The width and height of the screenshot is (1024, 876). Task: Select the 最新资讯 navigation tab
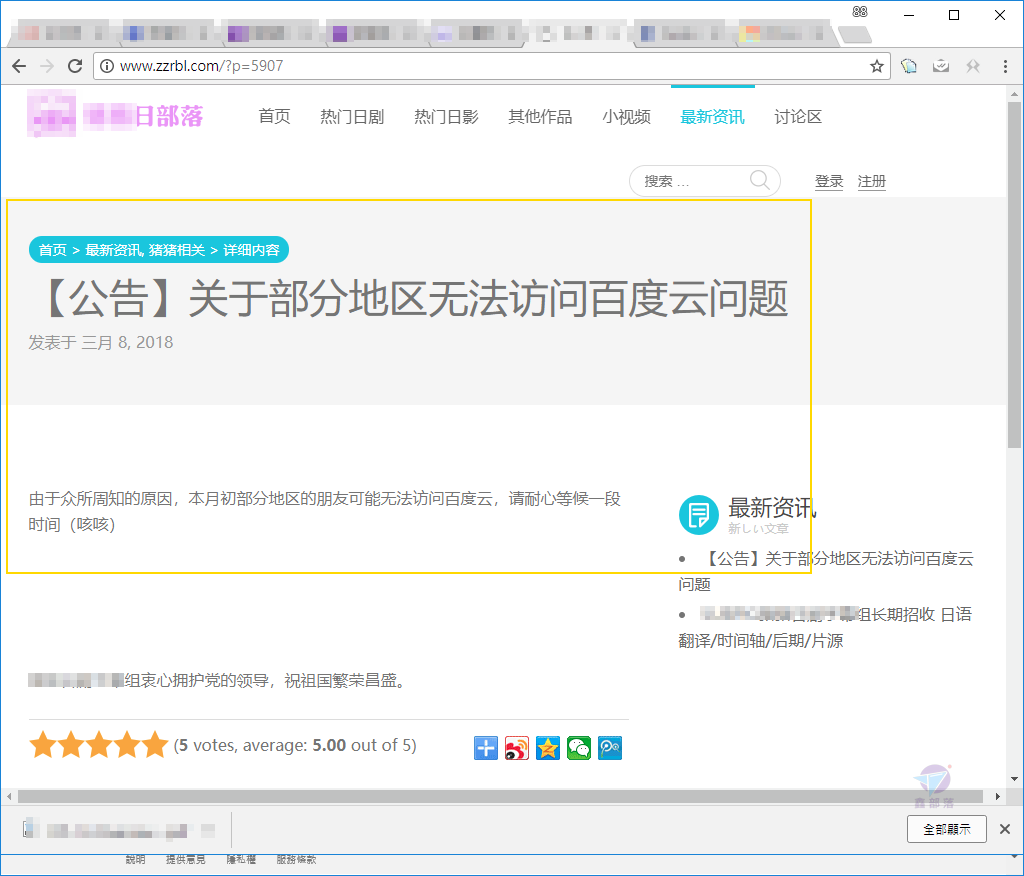(x=712, y=117)
